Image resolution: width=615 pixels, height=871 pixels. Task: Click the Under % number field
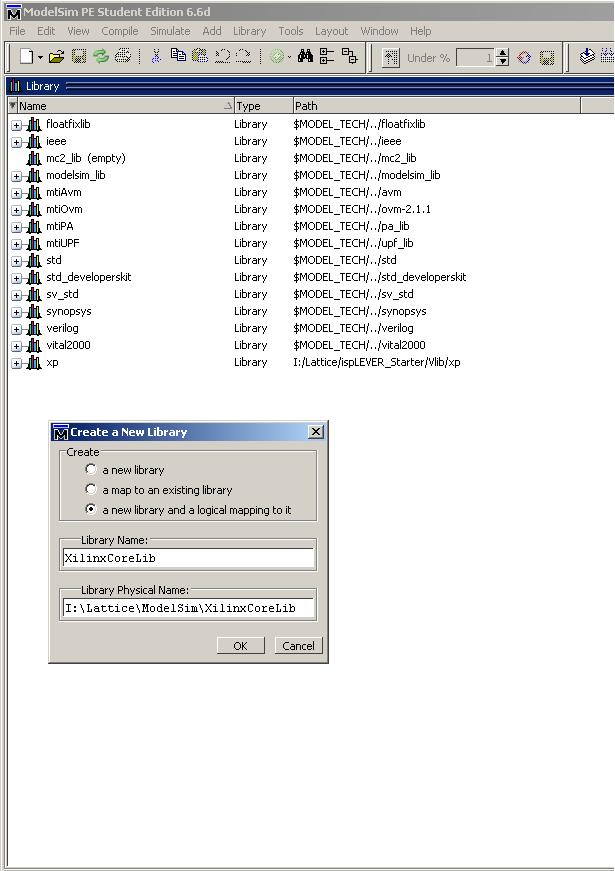475,57
